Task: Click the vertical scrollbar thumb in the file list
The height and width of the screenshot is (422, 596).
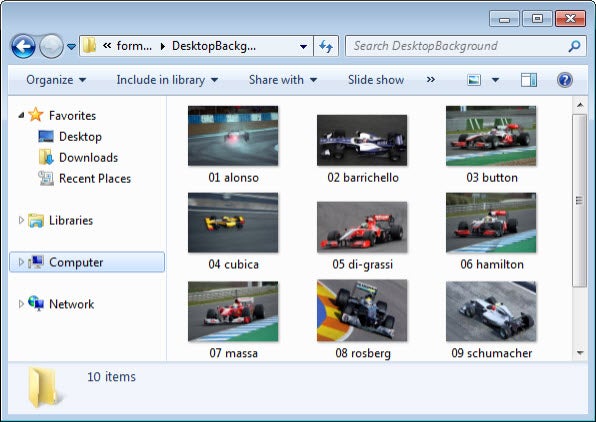Action: 580,200
